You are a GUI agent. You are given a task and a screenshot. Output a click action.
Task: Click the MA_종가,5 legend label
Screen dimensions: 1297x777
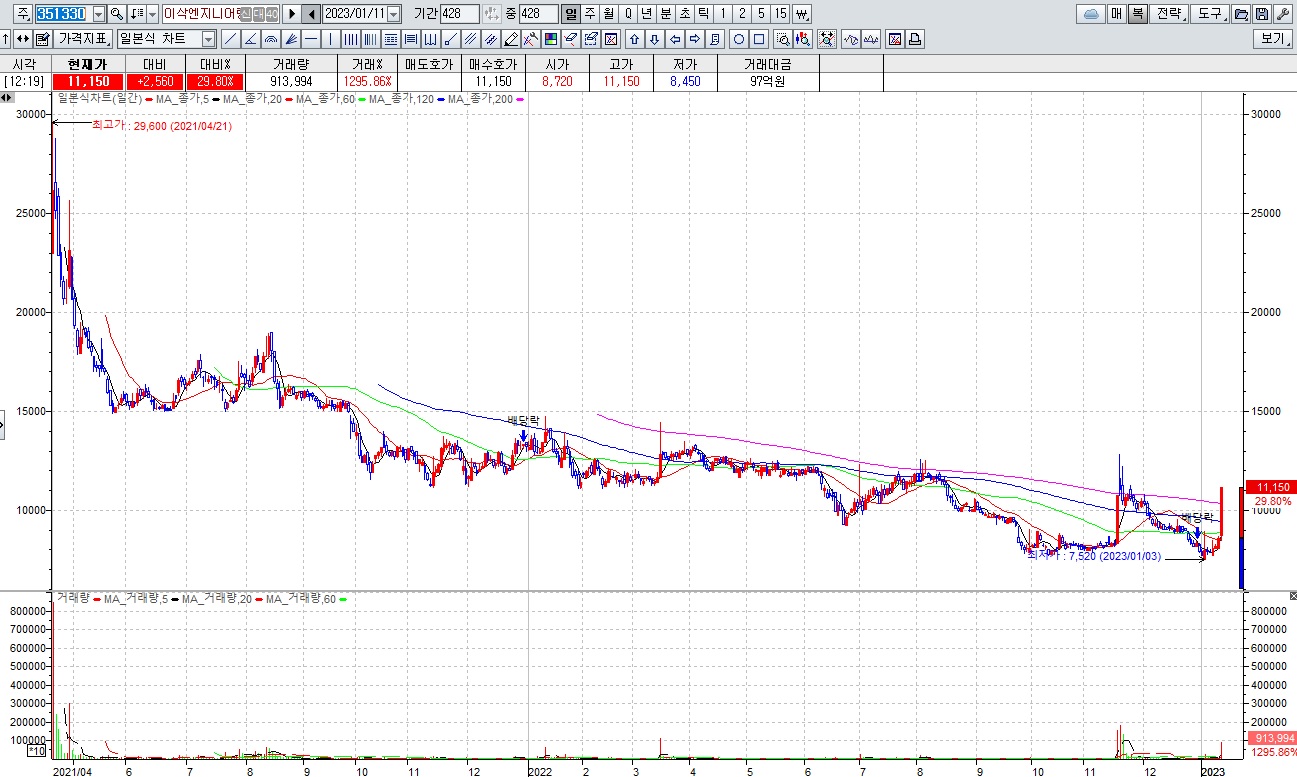(182, 99)
